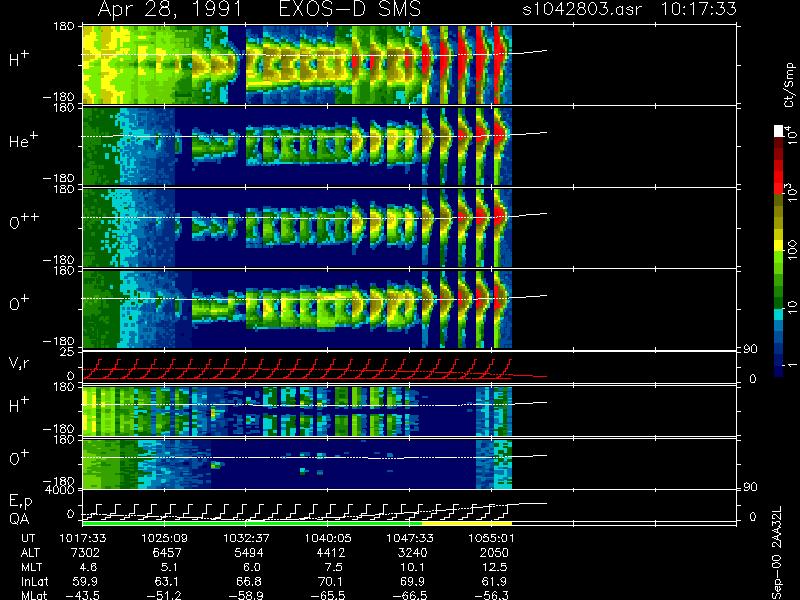Click the 'O++' panel label

coord(24,220)
